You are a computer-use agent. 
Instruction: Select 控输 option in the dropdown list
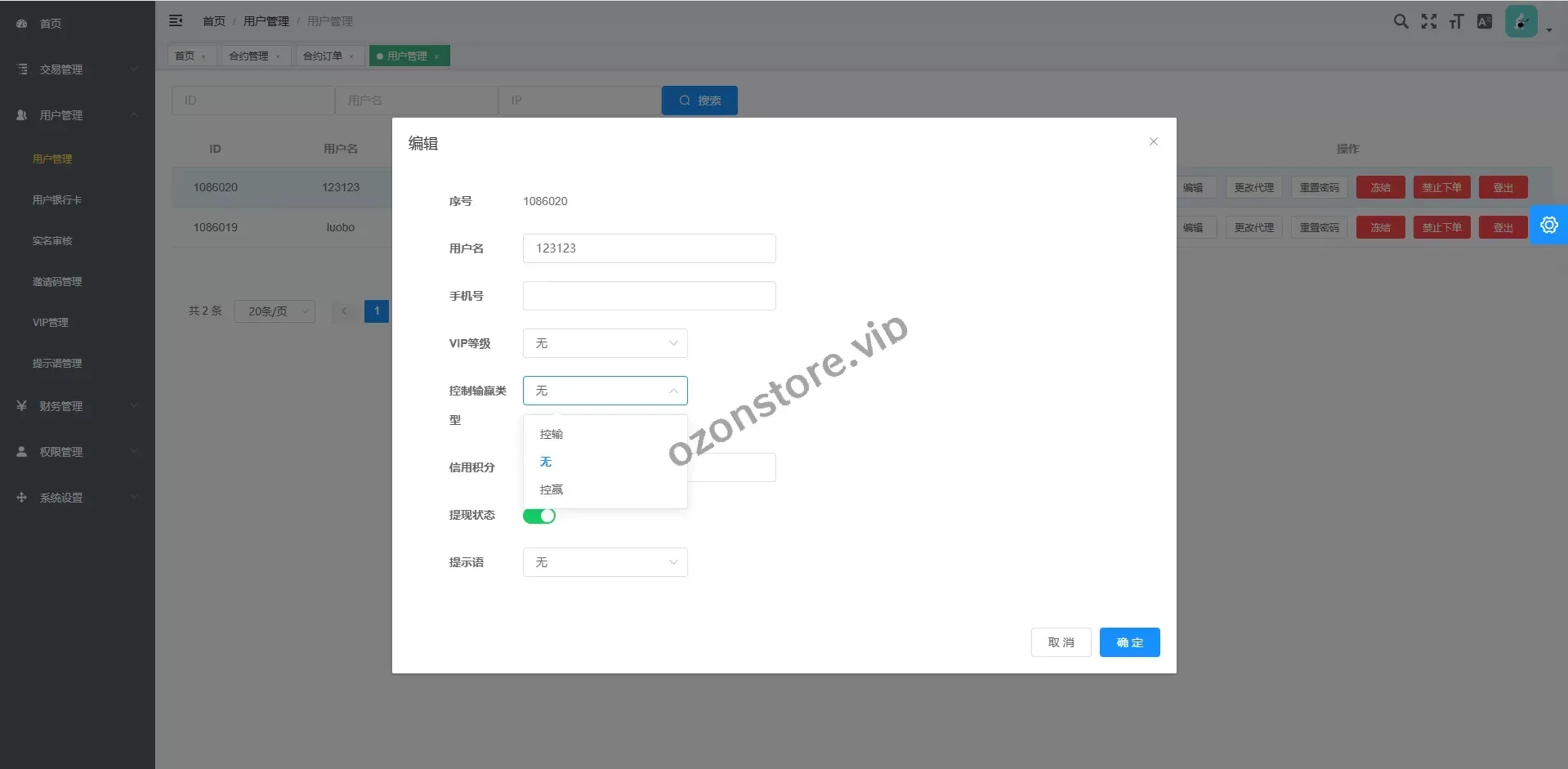click(x=552, y=434)
